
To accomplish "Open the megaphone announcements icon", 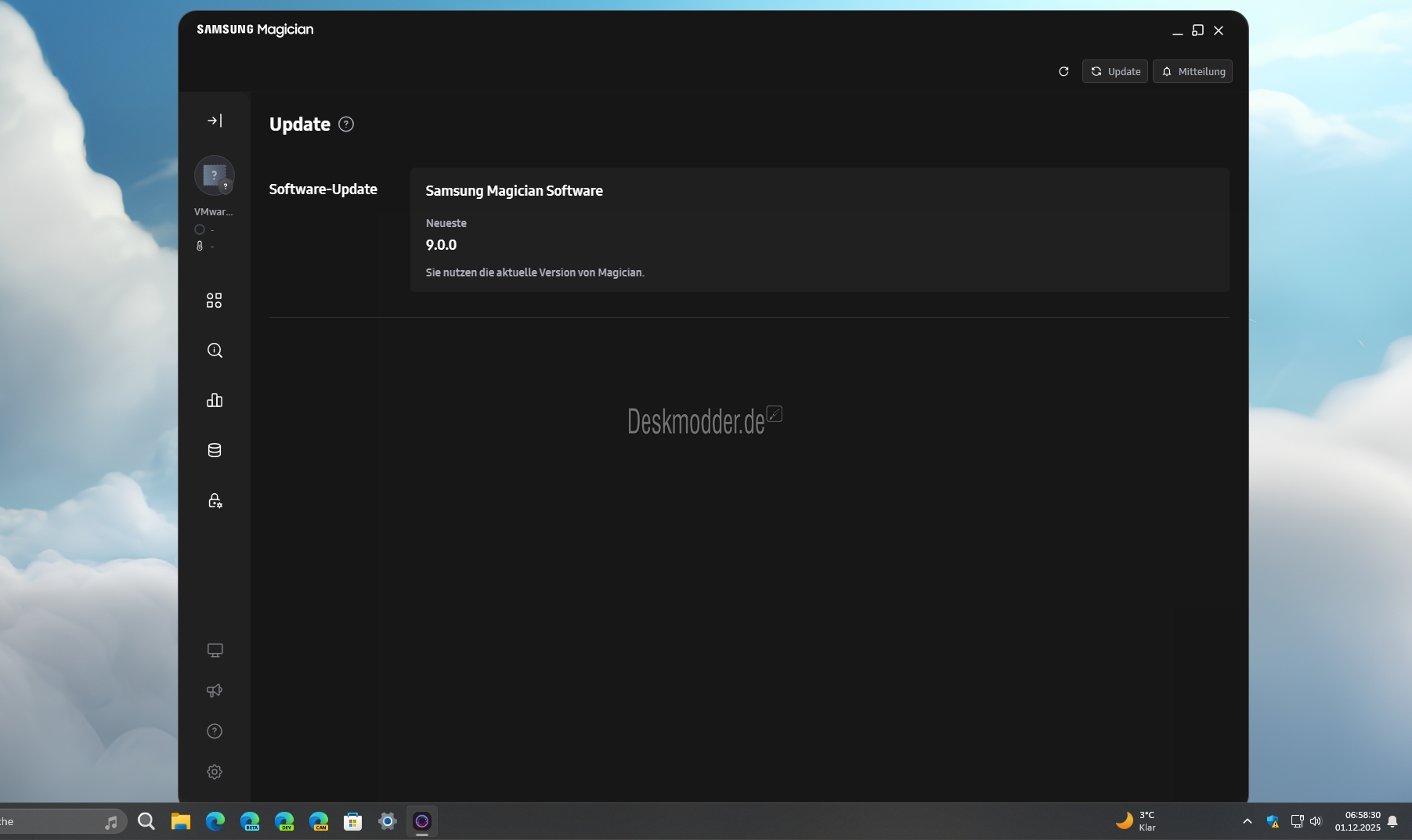I will 215,690.
